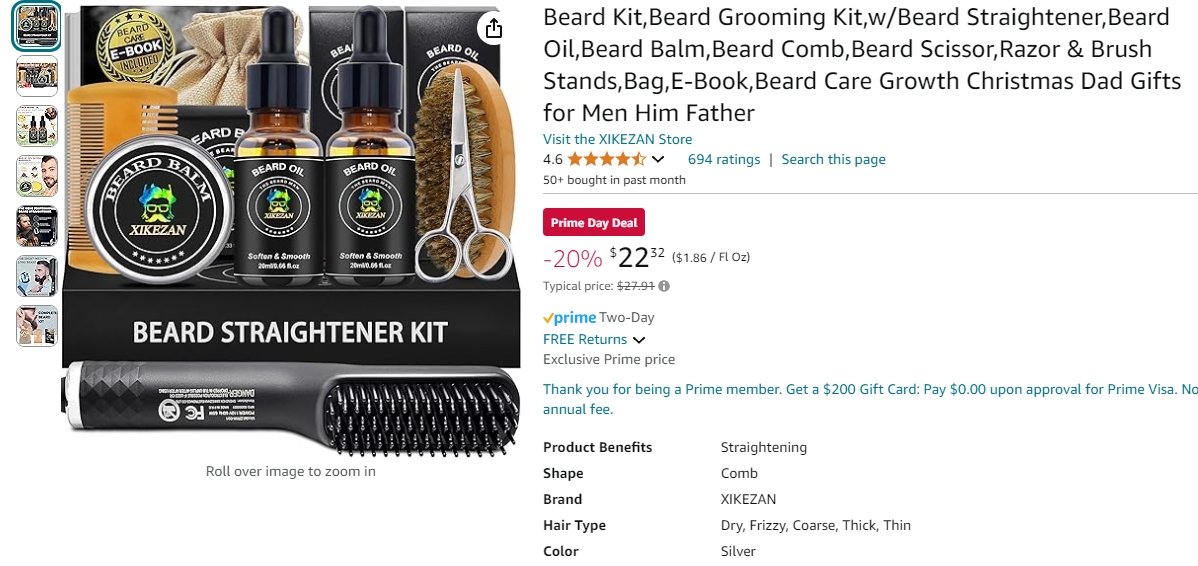The image size is (1198, 566).
Task: Click the star rating icons
Action: [607, 160]
